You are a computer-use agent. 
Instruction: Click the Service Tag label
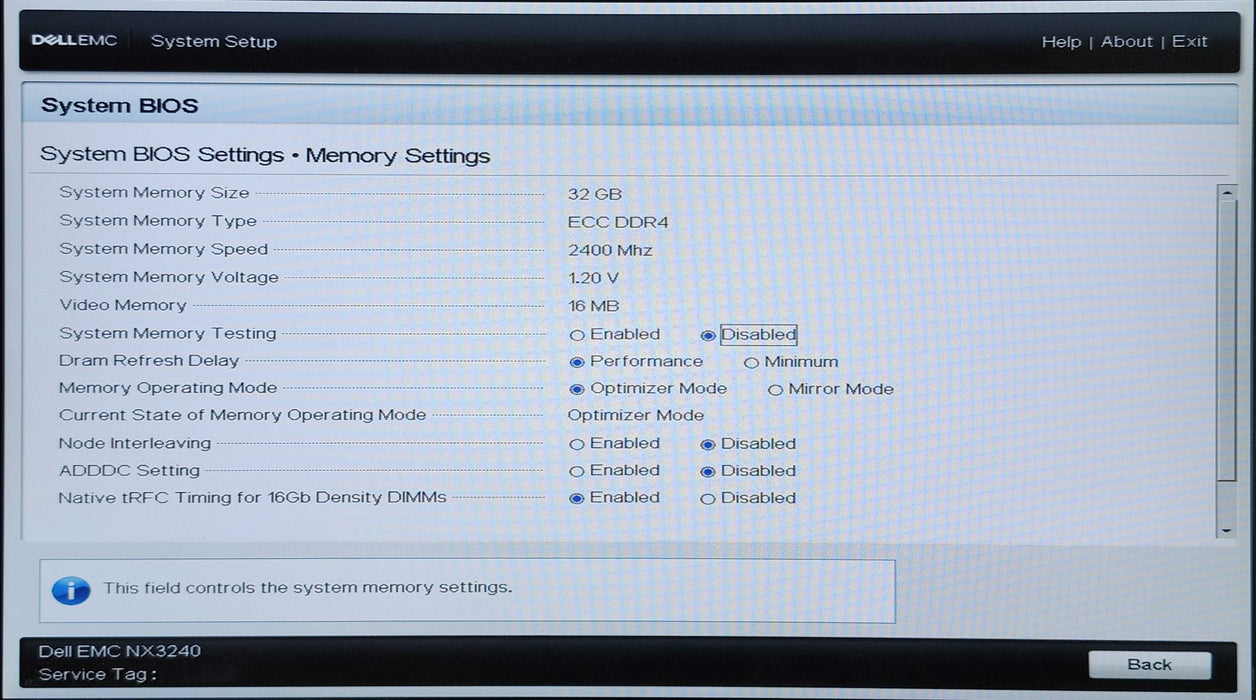(x=98, y=674)
